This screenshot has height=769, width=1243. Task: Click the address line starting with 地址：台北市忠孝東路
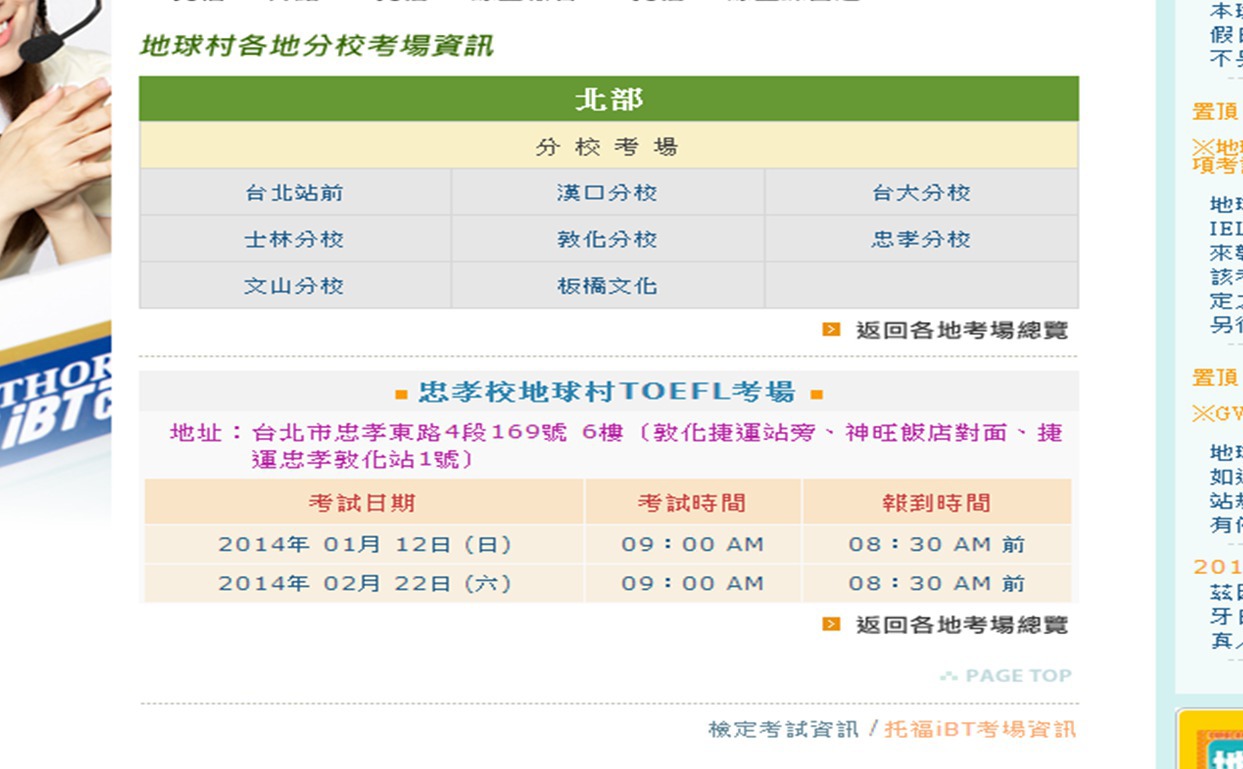[x=616, y=446]
